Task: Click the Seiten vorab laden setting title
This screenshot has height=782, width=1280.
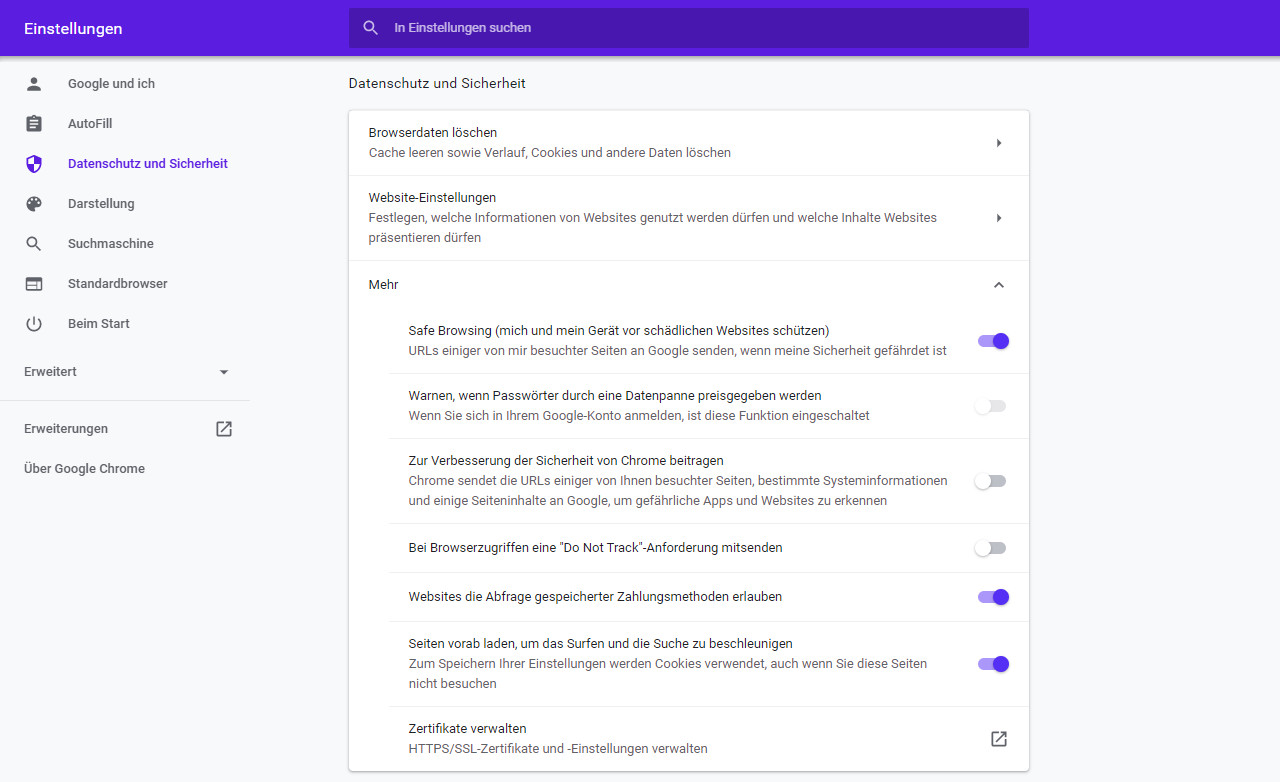Action: pos(601,644)
